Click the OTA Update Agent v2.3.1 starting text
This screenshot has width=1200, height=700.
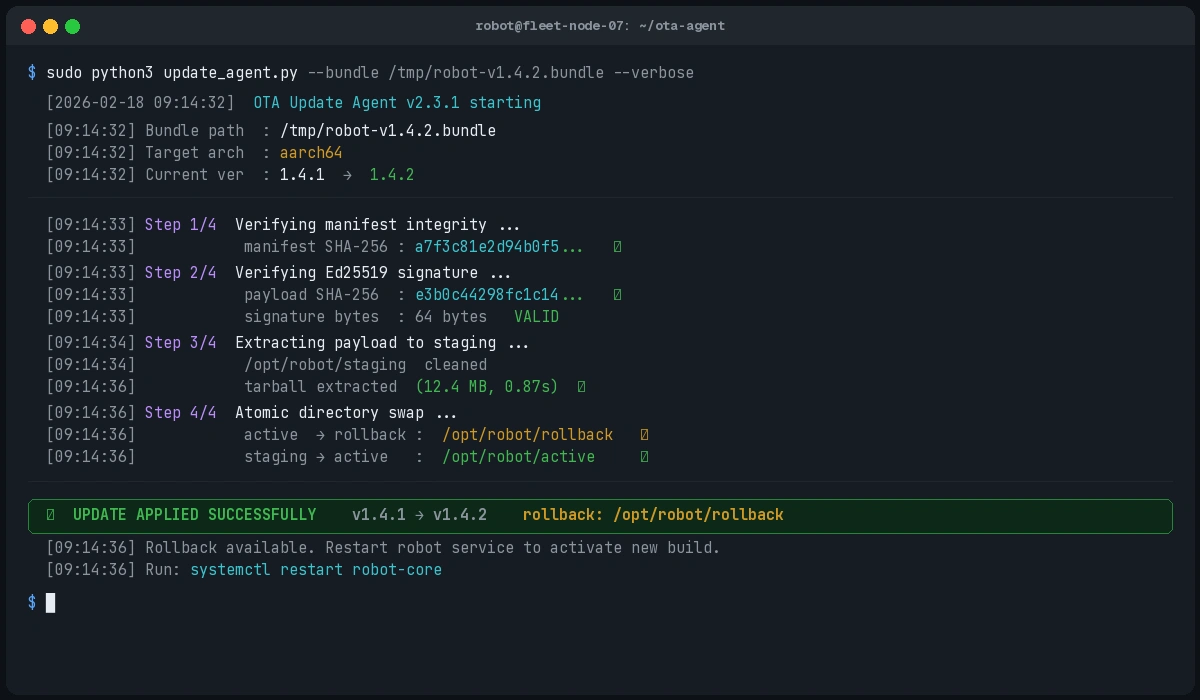(402, 102)
